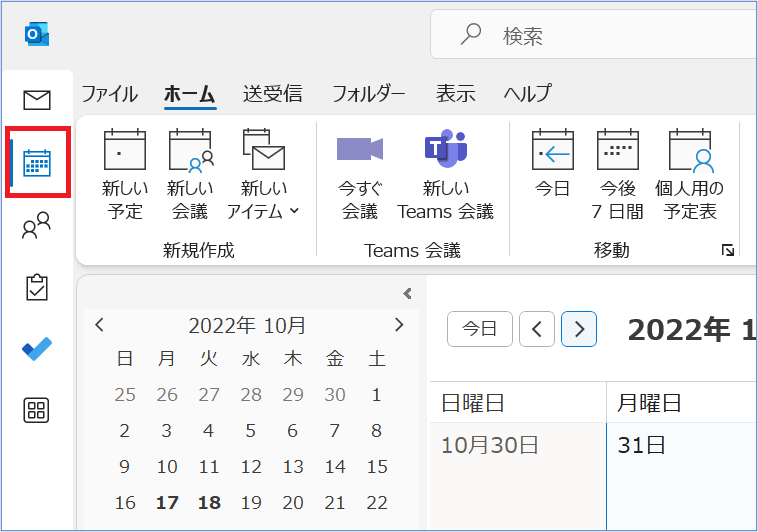Switch to the 表示 tab

coord(455,94)
